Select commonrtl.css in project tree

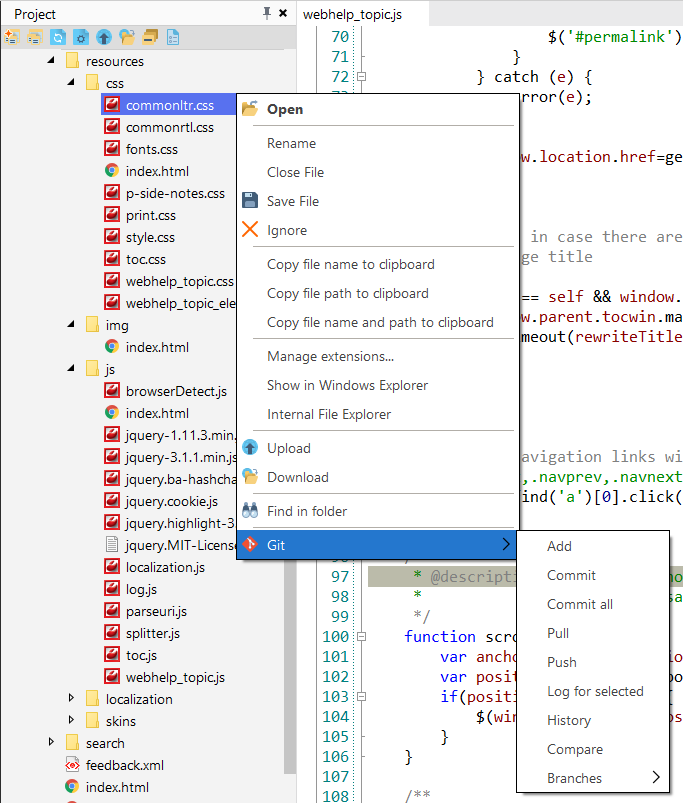(x=169, y=127)
